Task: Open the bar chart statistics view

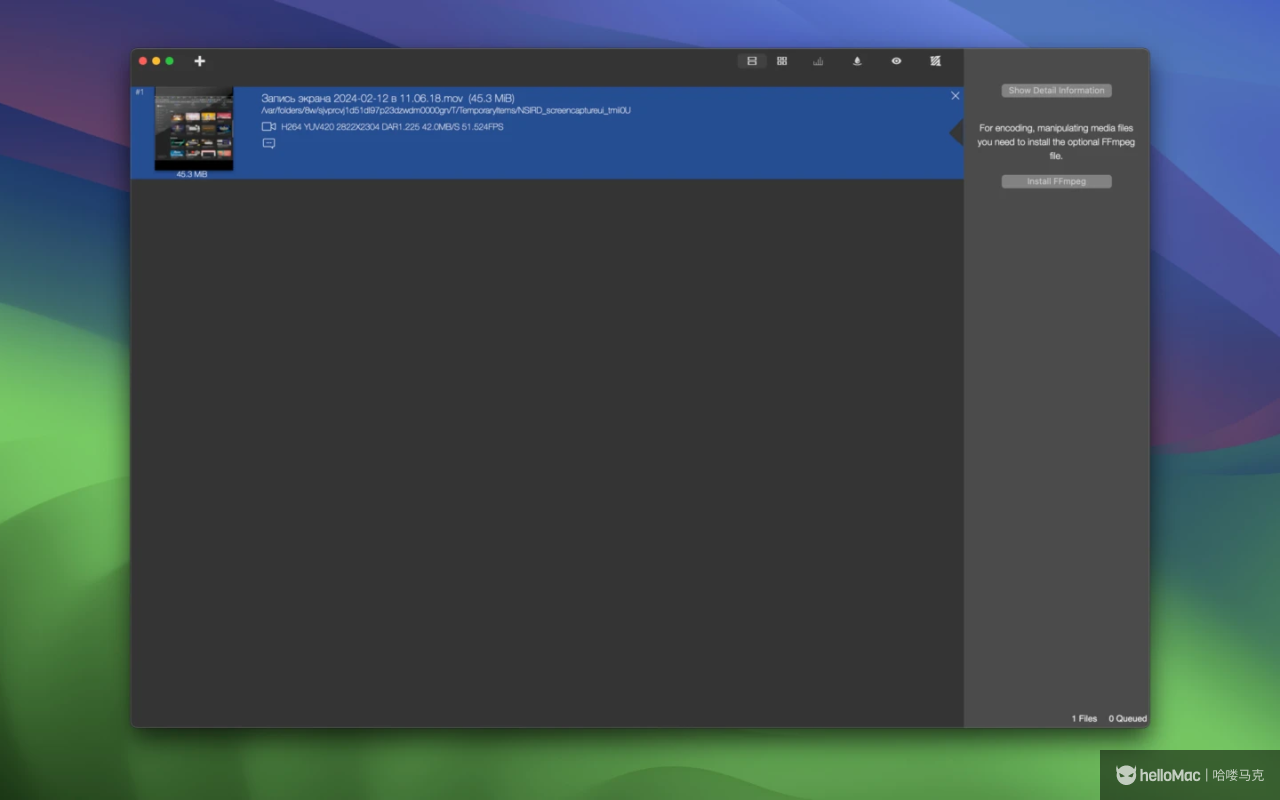Action: coord(818,61)
